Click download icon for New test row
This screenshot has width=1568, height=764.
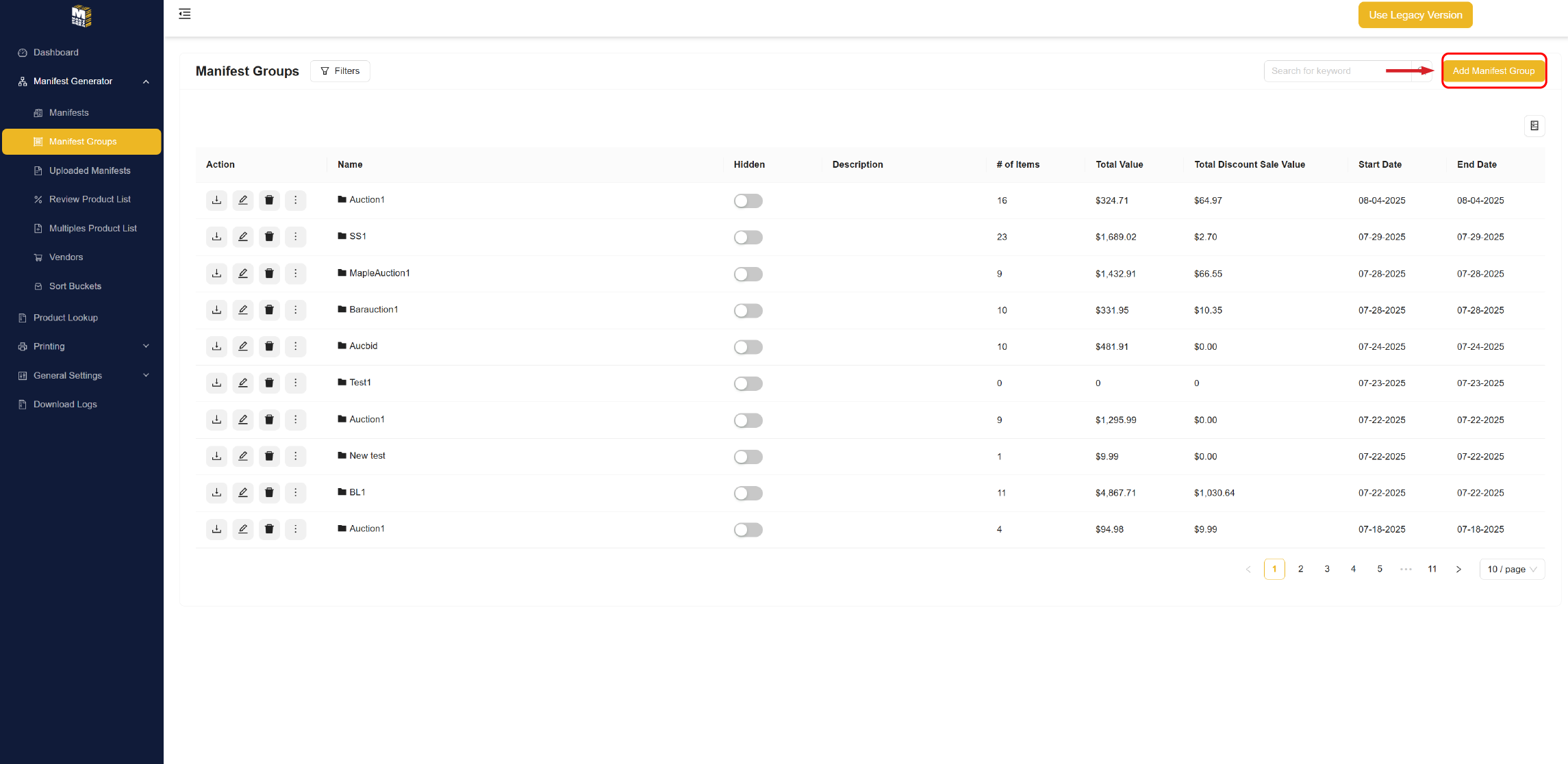tap(216, 456)
